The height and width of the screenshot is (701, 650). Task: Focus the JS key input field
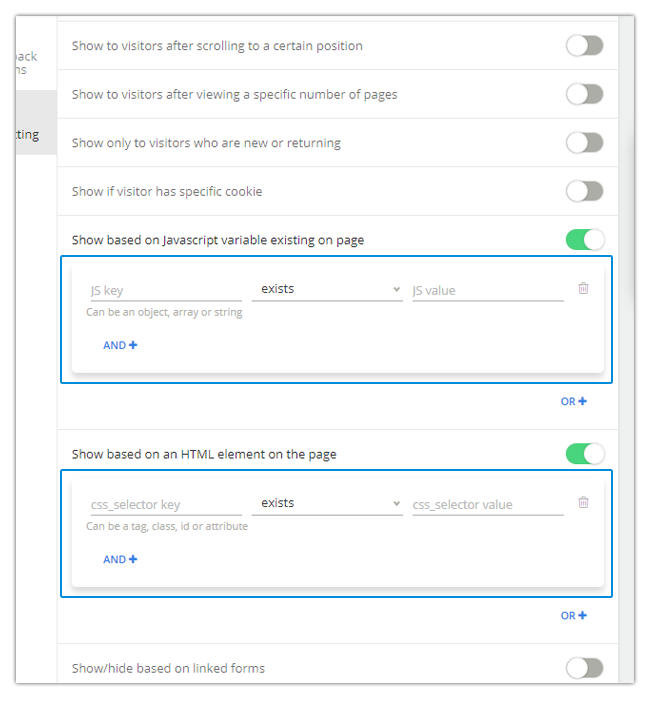165,291
